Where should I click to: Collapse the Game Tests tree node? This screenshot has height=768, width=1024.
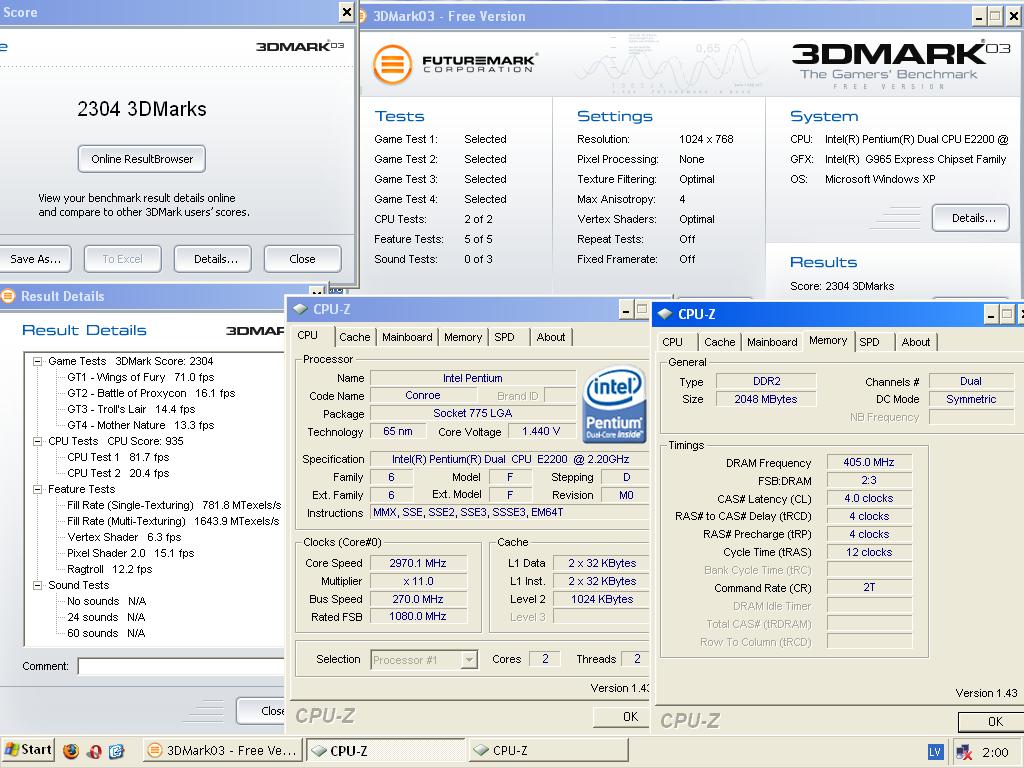pyautogui.click(x=38, y=361)
